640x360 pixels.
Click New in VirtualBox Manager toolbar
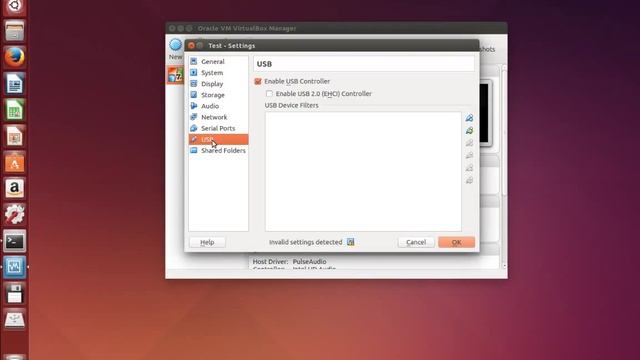pyautogui.click(x=176, y=49)
